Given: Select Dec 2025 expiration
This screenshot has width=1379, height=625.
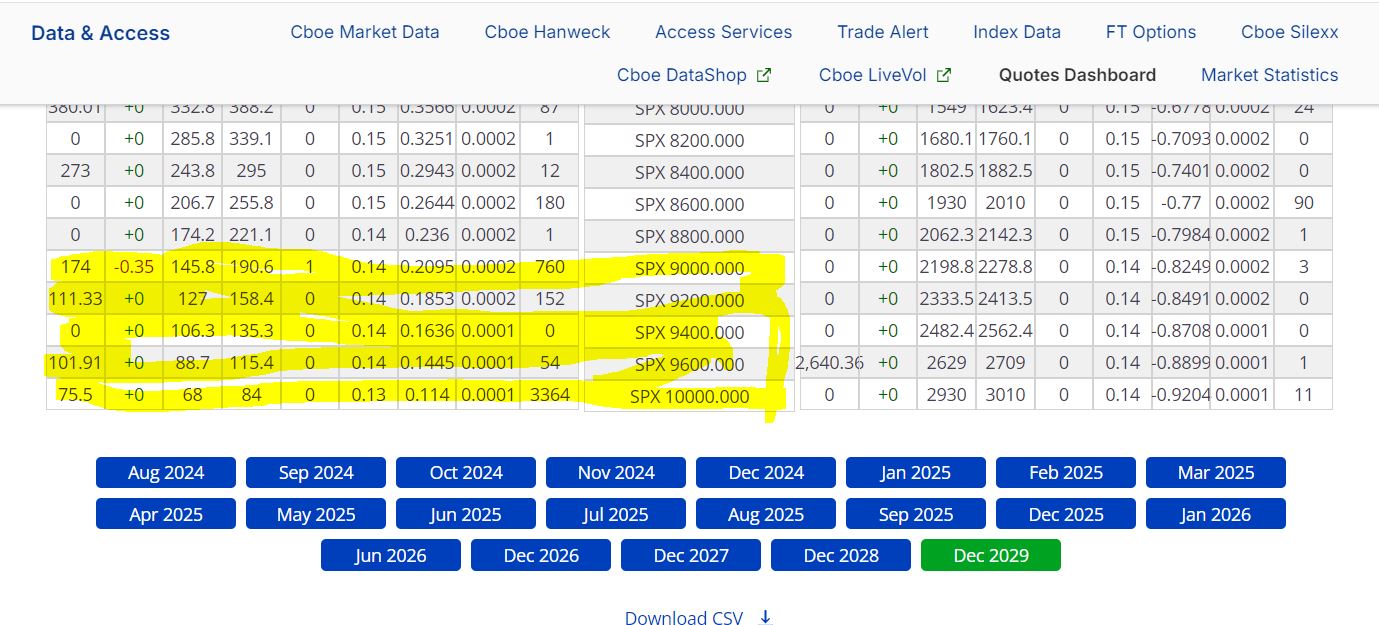Looking at the screenshot, I should pos(1066,514).
